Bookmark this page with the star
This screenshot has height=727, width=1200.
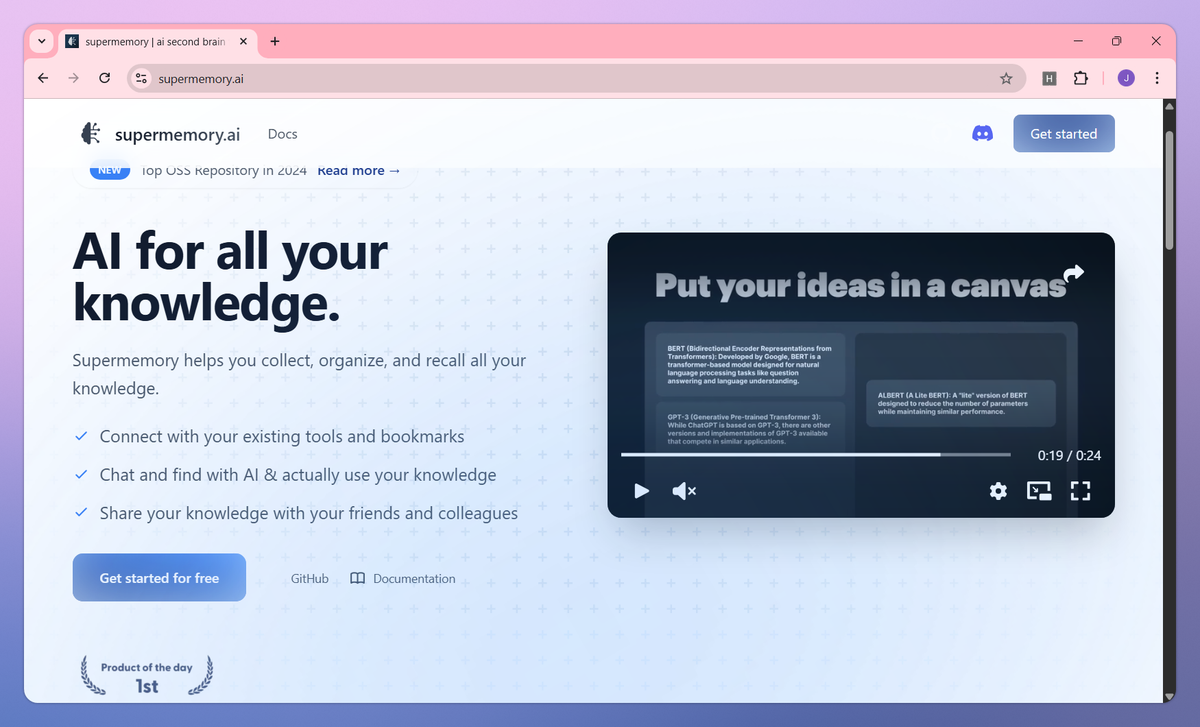click(x=1006, y=78)
